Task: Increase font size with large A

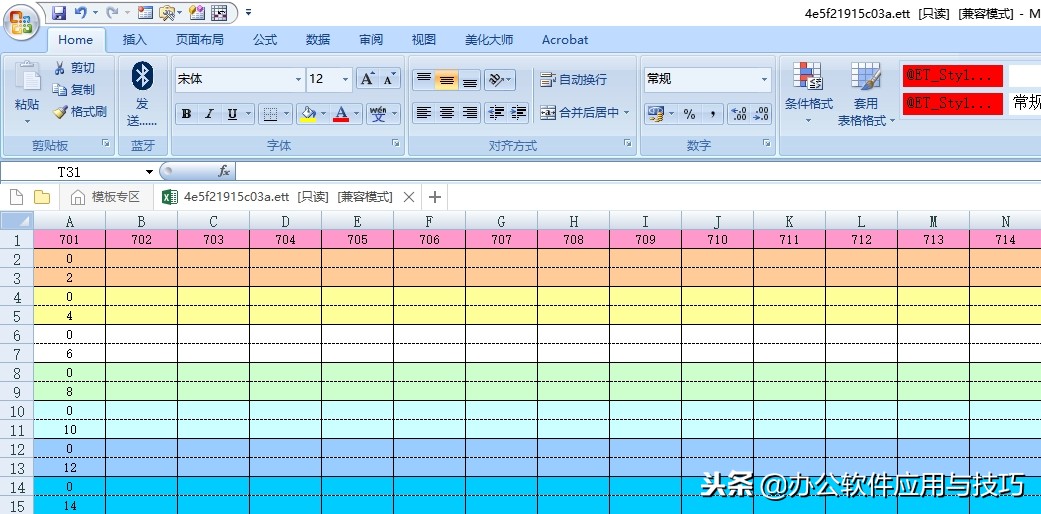Action: [366, 79]
